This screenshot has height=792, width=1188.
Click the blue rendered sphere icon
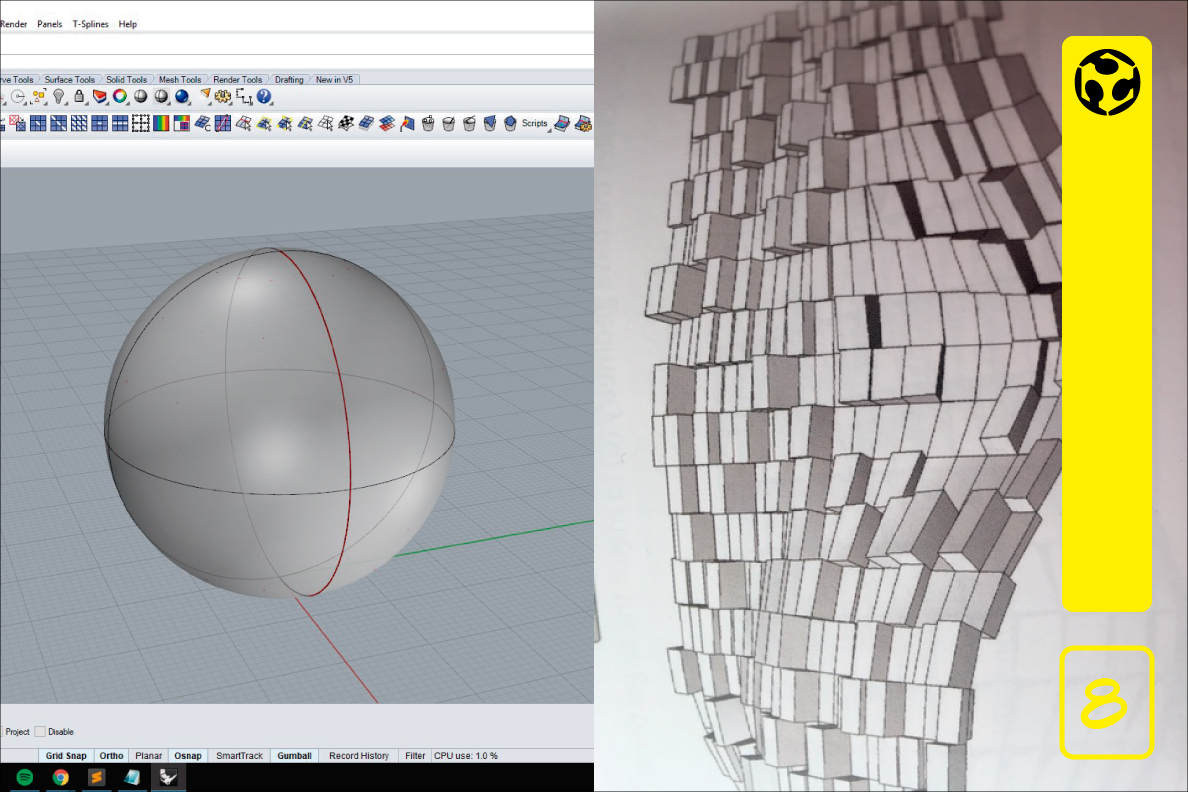pyautogui.click(x=182, y=97)
